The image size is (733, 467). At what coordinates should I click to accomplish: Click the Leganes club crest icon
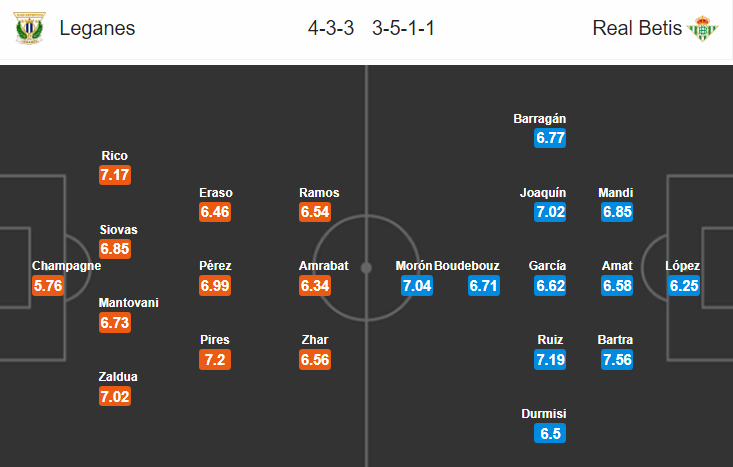(29, 28)
